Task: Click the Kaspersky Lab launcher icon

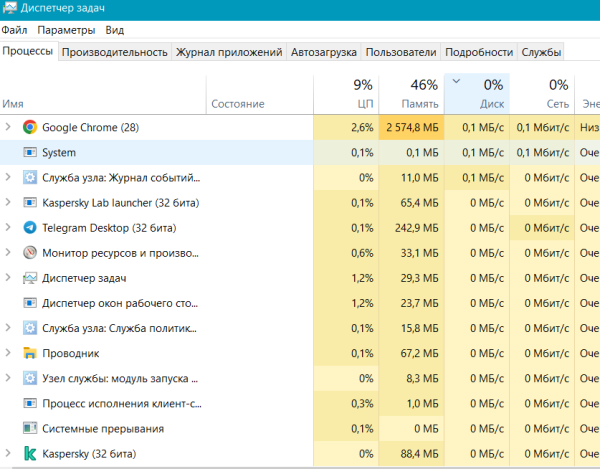Action: [30, 203]
